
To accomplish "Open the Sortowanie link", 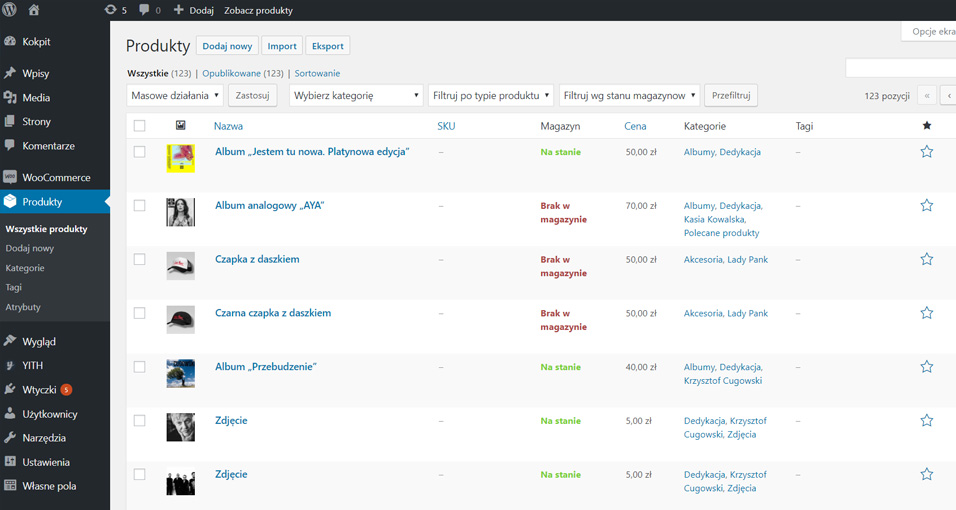I will [x=317, y=73].
